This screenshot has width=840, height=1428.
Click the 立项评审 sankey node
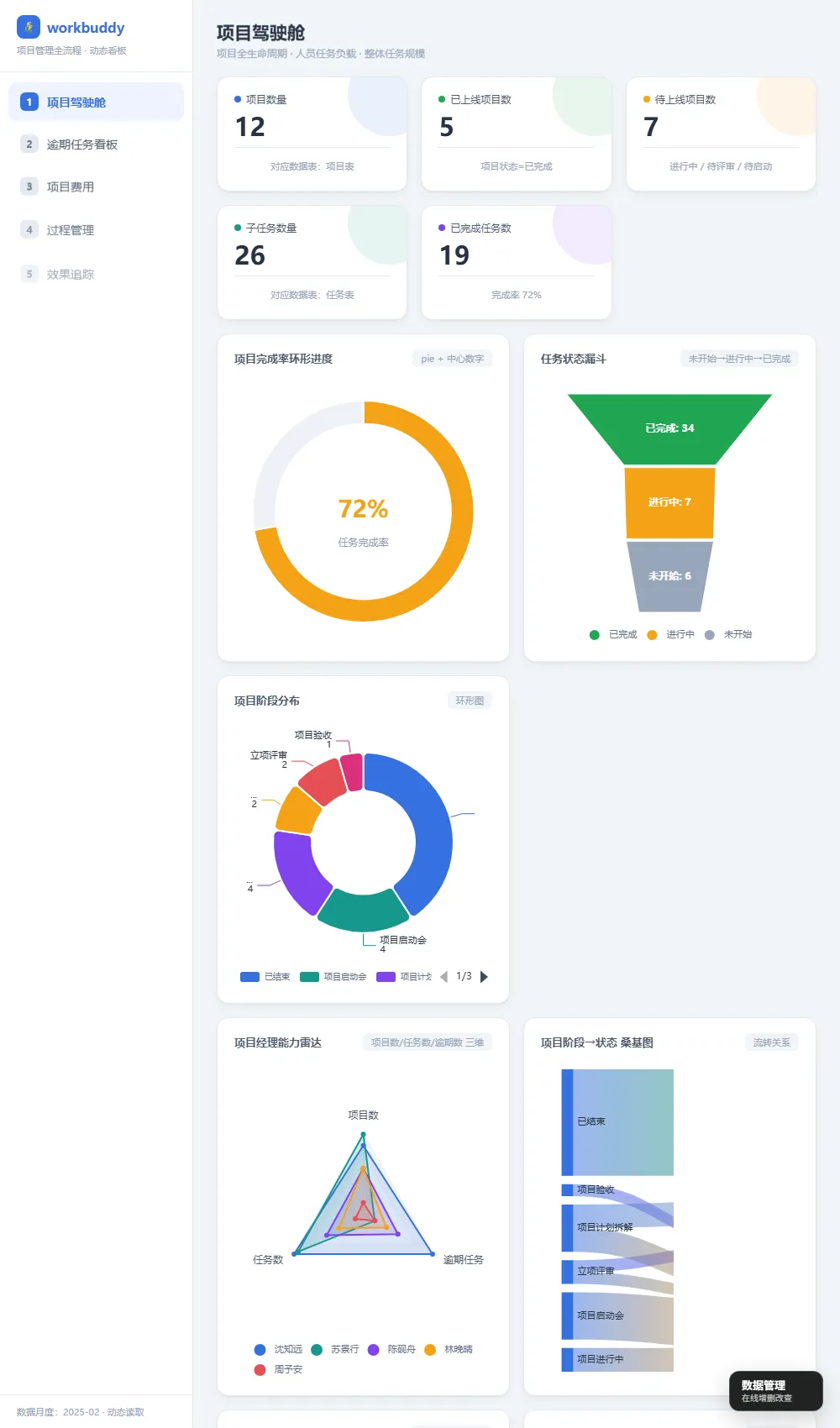pos(567,1271)
